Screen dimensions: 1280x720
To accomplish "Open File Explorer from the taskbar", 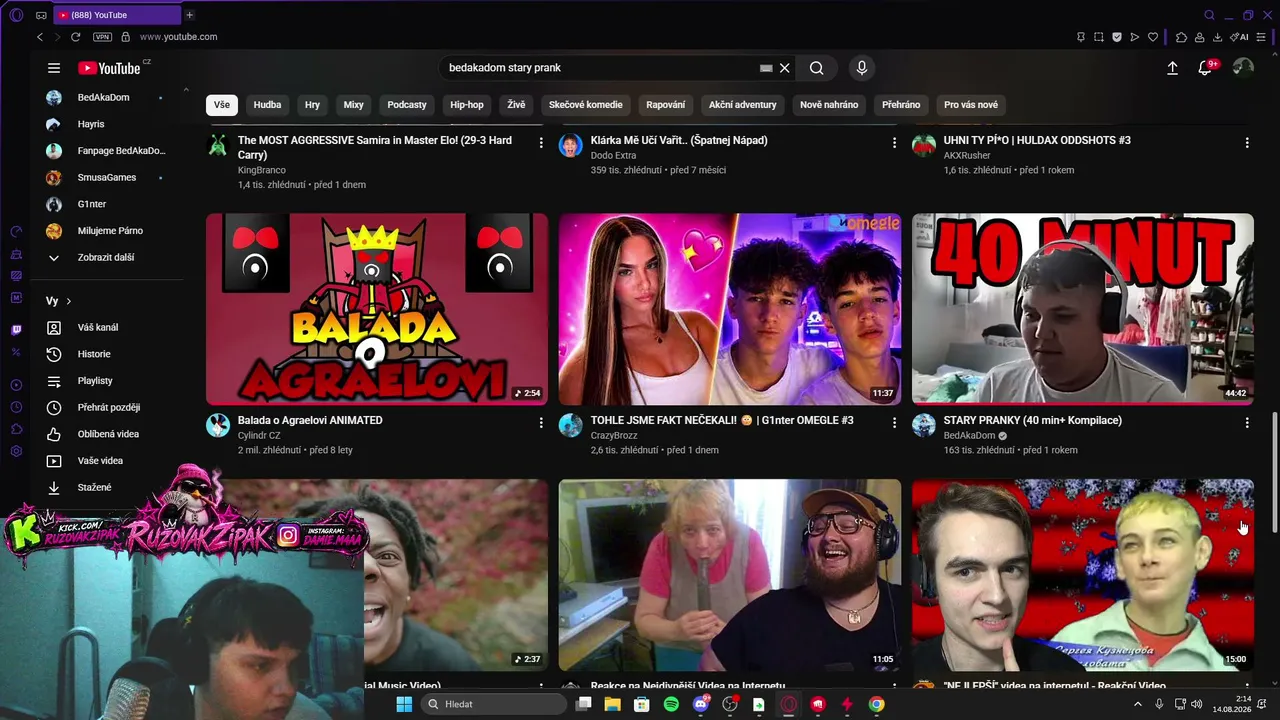I will click(612, 704).
